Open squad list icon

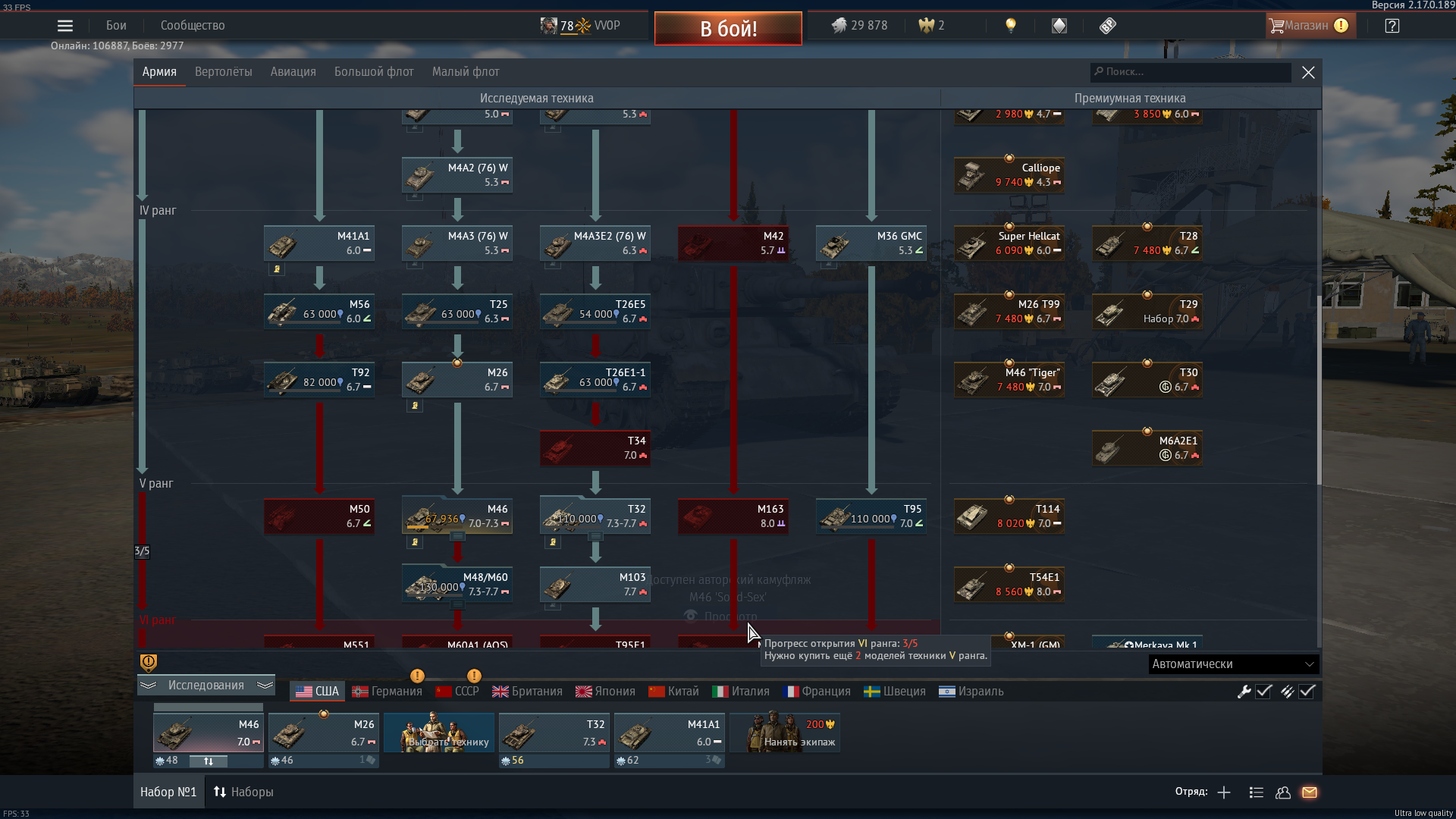pos(1257,792)
